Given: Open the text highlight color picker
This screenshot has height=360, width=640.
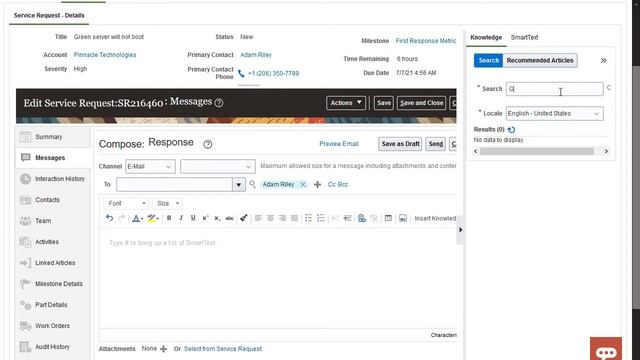Looking at the screenshot, I should click(x=153, y=218).
